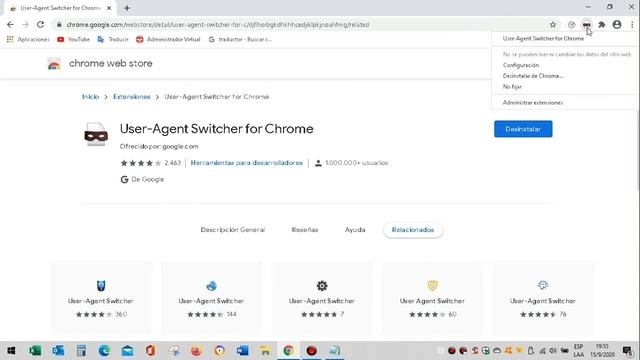
Task: Open the Administrador Virtual bookmark
Action: [168, 39]
